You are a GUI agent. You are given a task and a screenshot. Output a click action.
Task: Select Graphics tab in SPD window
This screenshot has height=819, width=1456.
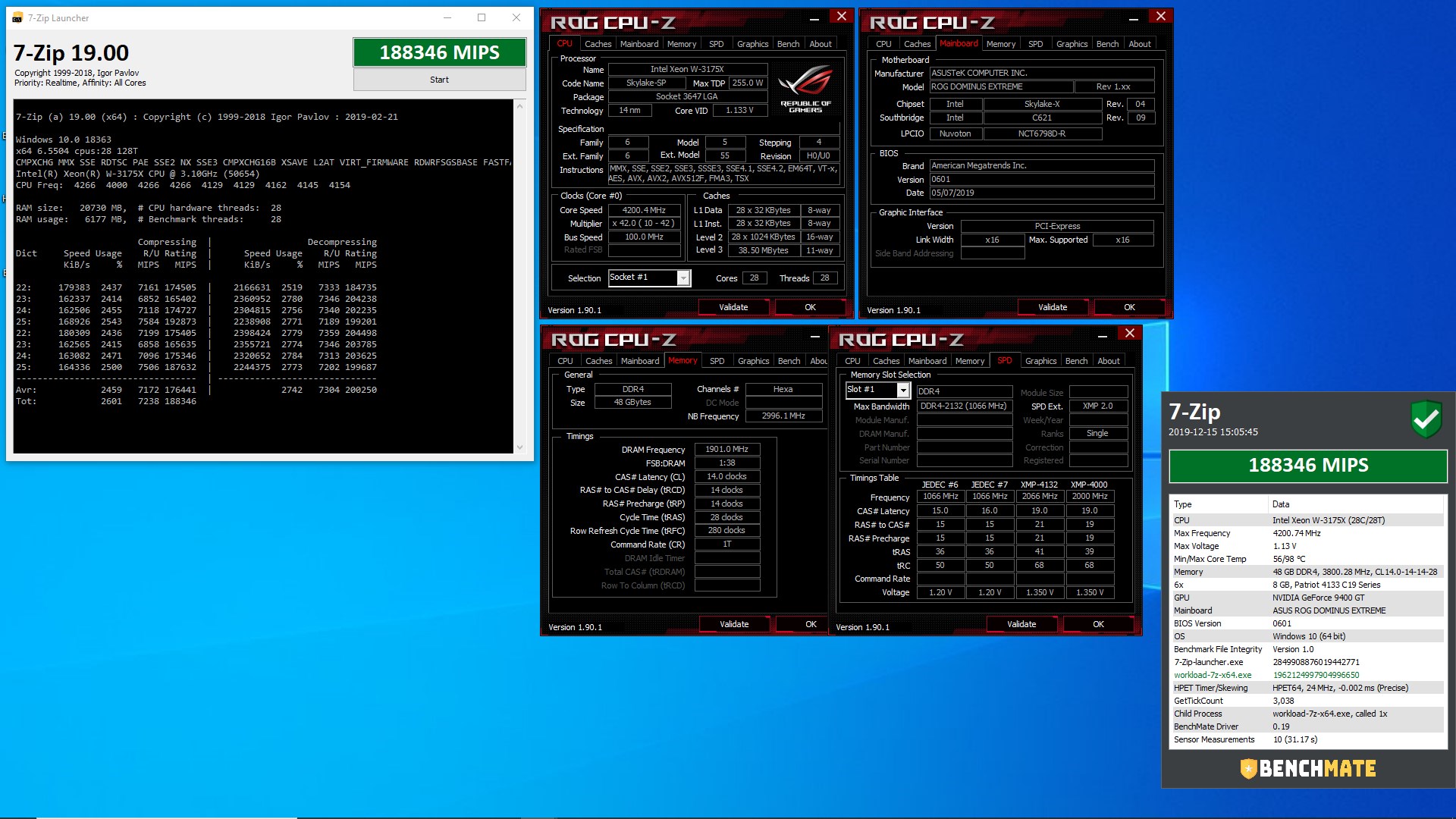pyautogui.click(x=1040, y=361)
